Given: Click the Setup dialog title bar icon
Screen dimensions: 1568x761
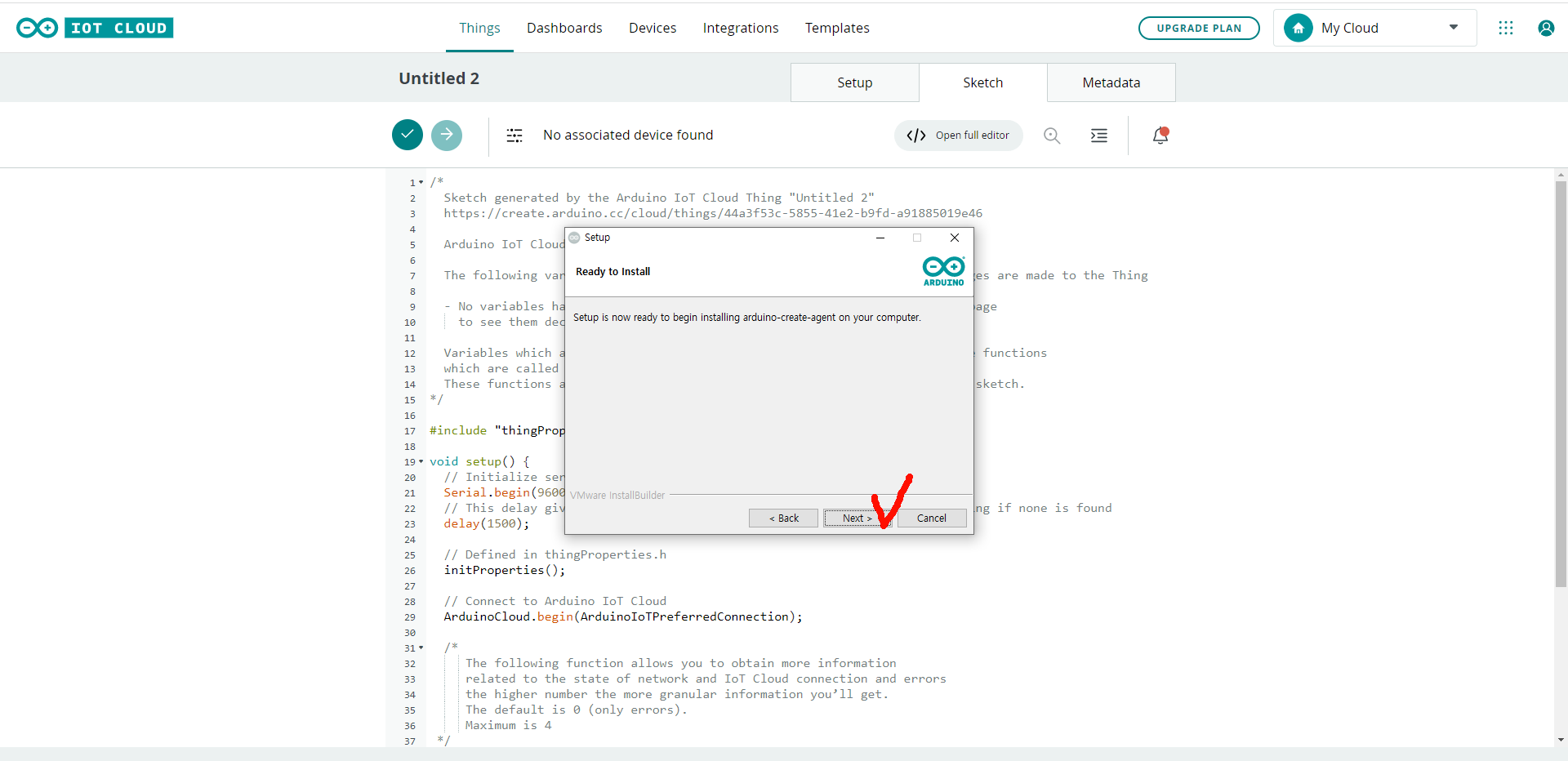Looking at the screenshot, I should pos(574,238).
